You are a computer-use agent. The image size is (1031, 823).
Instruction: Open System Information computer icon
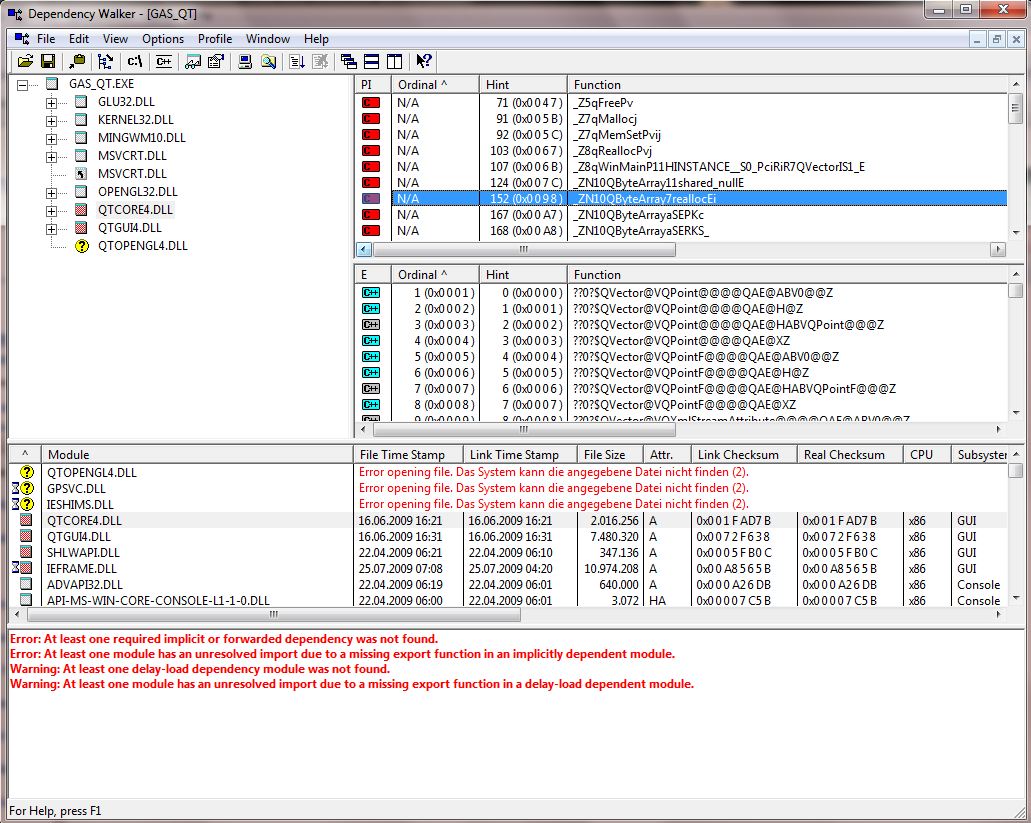coord(245,62)
